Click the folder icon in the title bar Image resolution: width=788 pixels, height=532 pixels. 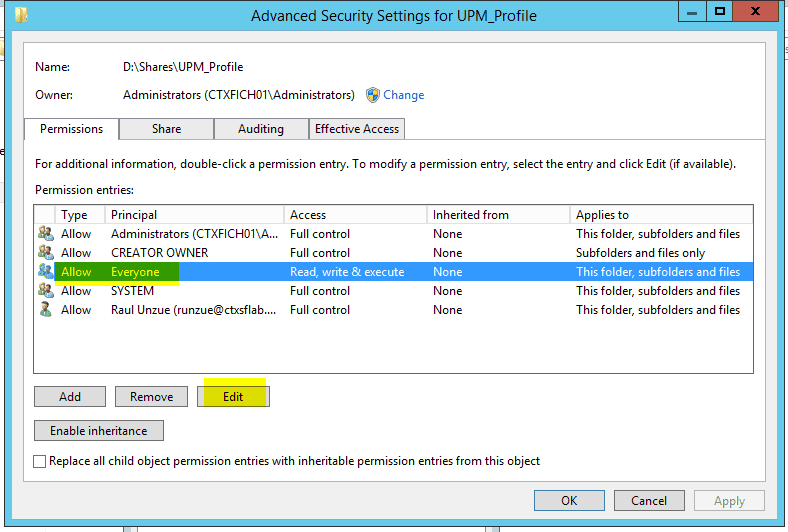point(22,15)
